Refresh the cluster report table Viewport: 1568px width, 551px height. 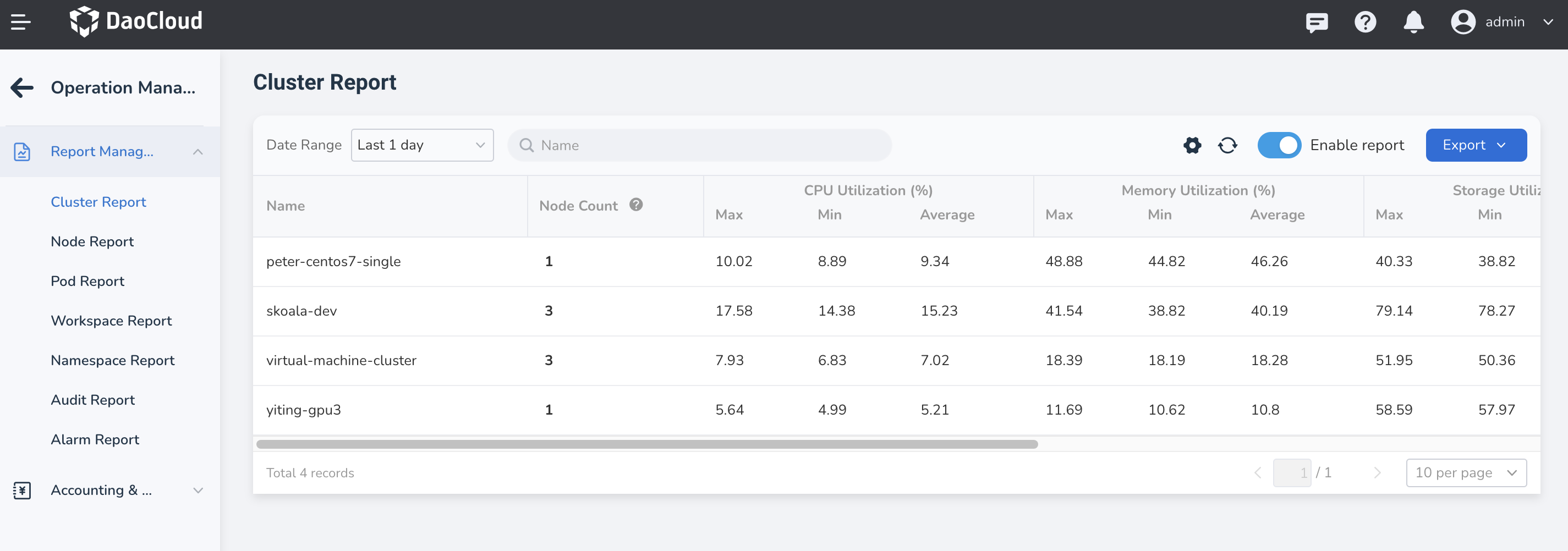(1227, 145)
